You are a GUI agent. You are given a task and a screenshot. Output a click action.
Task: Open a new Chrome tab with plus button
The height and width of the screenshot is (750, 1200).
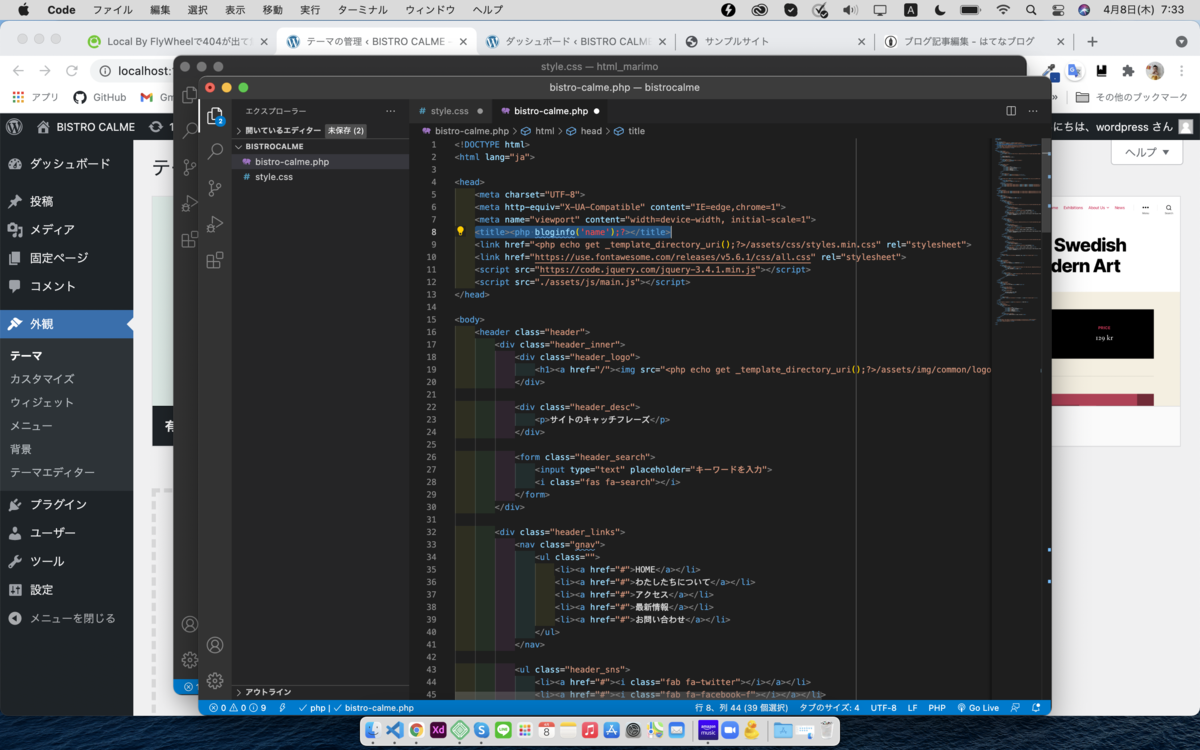pyautogui.click(x=1092, y=41)
